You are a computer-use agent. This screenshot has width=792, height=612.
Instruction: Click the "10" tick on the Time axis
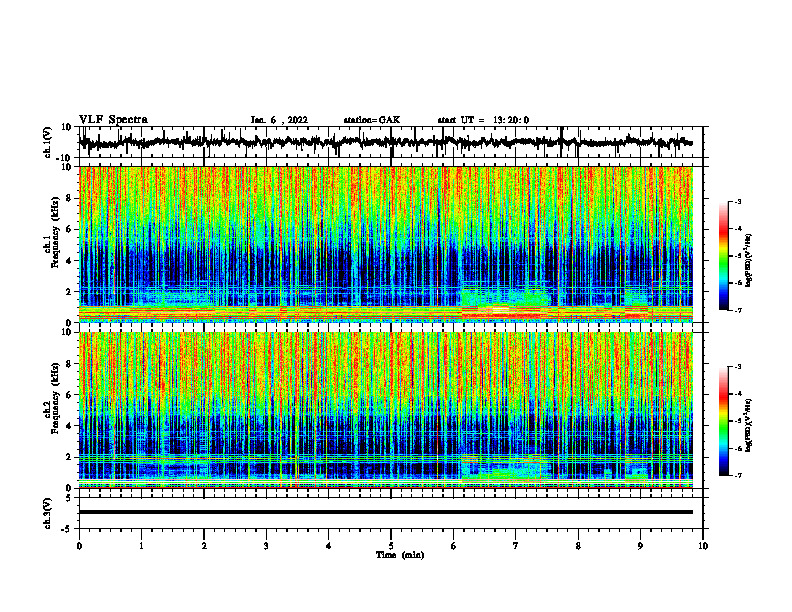point(703,546)
